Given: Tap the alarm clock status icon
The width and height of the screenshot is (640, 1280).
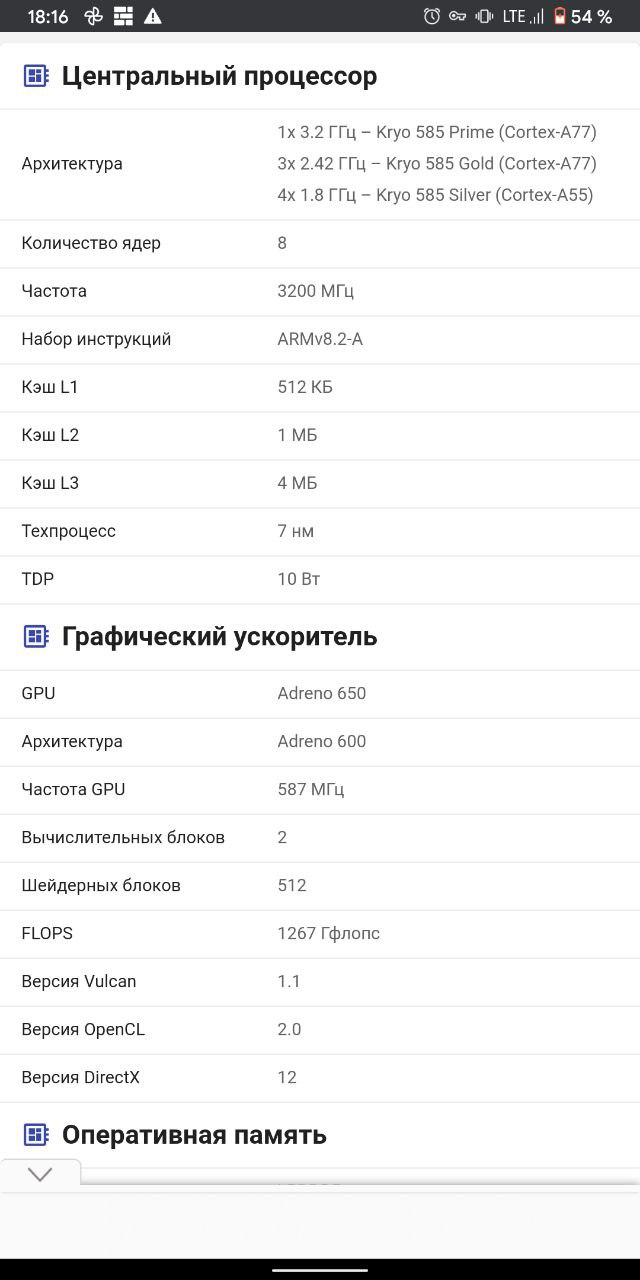Looking at the screenshot, I should (x=432, y=16).
